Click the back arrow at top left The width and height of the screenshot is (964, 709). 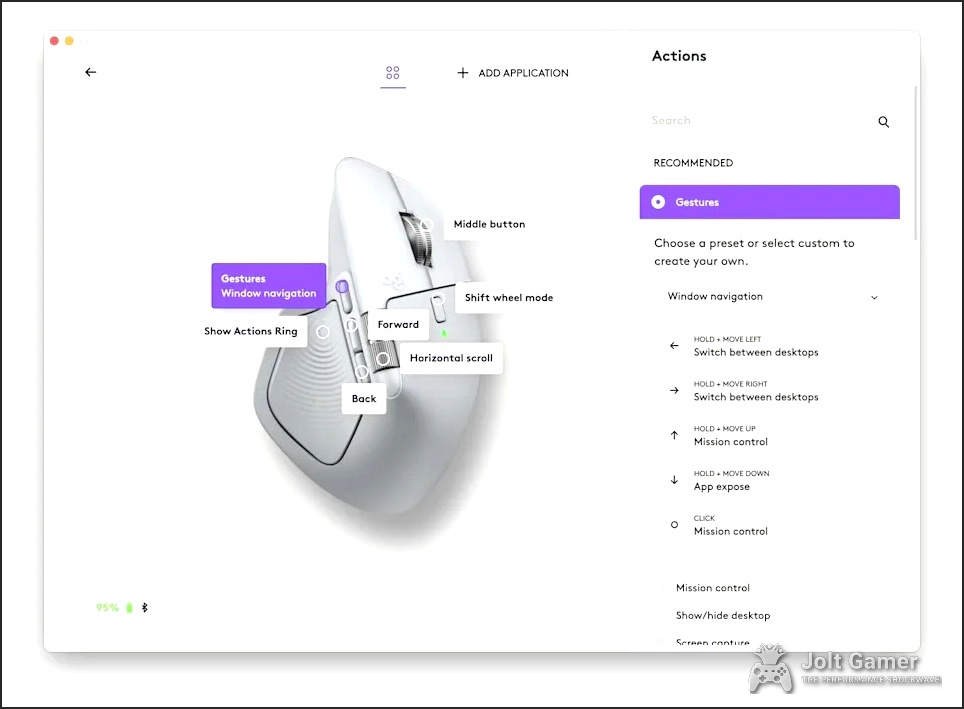[x=90, y=72]
